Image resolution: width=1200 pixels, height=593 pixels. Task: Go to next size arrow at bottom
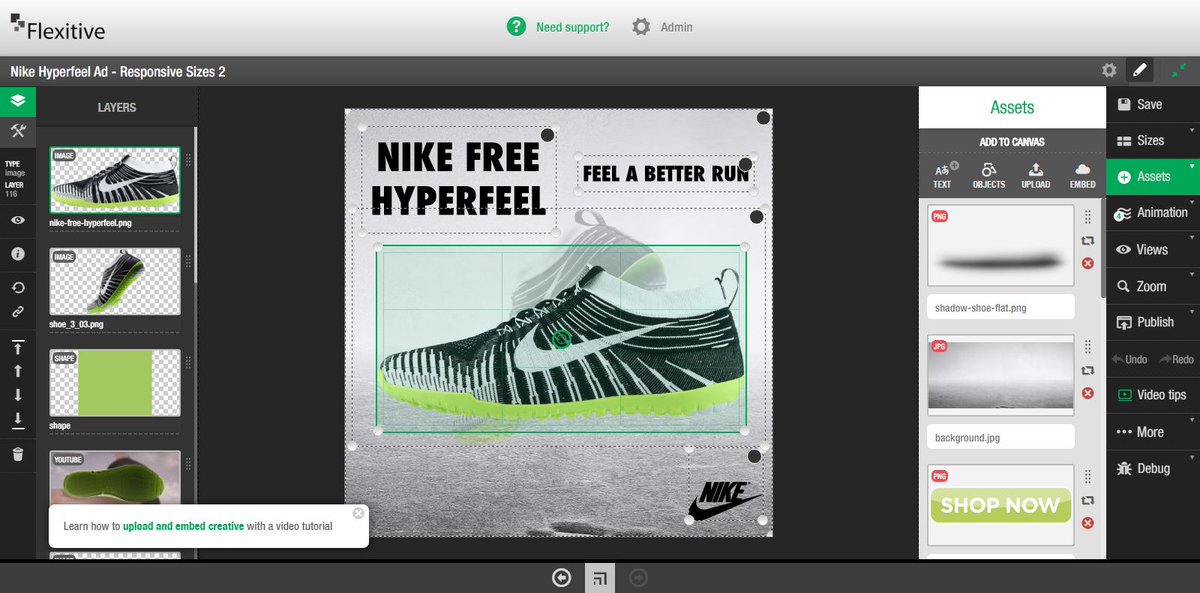coord(639,577)
